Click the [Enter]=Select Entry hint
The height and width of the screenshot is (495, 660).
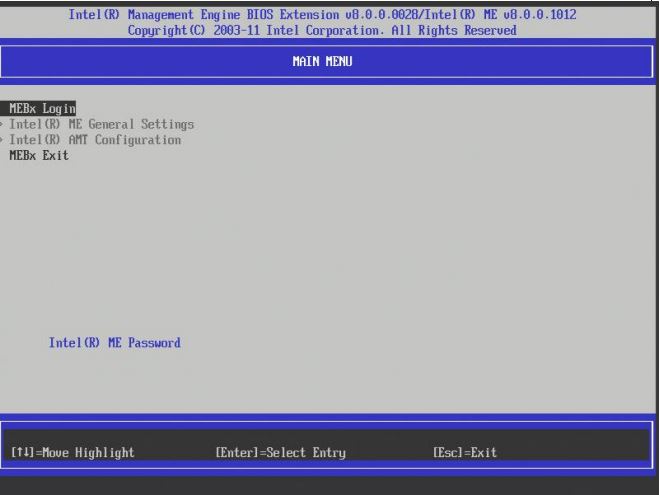[280, 452]
